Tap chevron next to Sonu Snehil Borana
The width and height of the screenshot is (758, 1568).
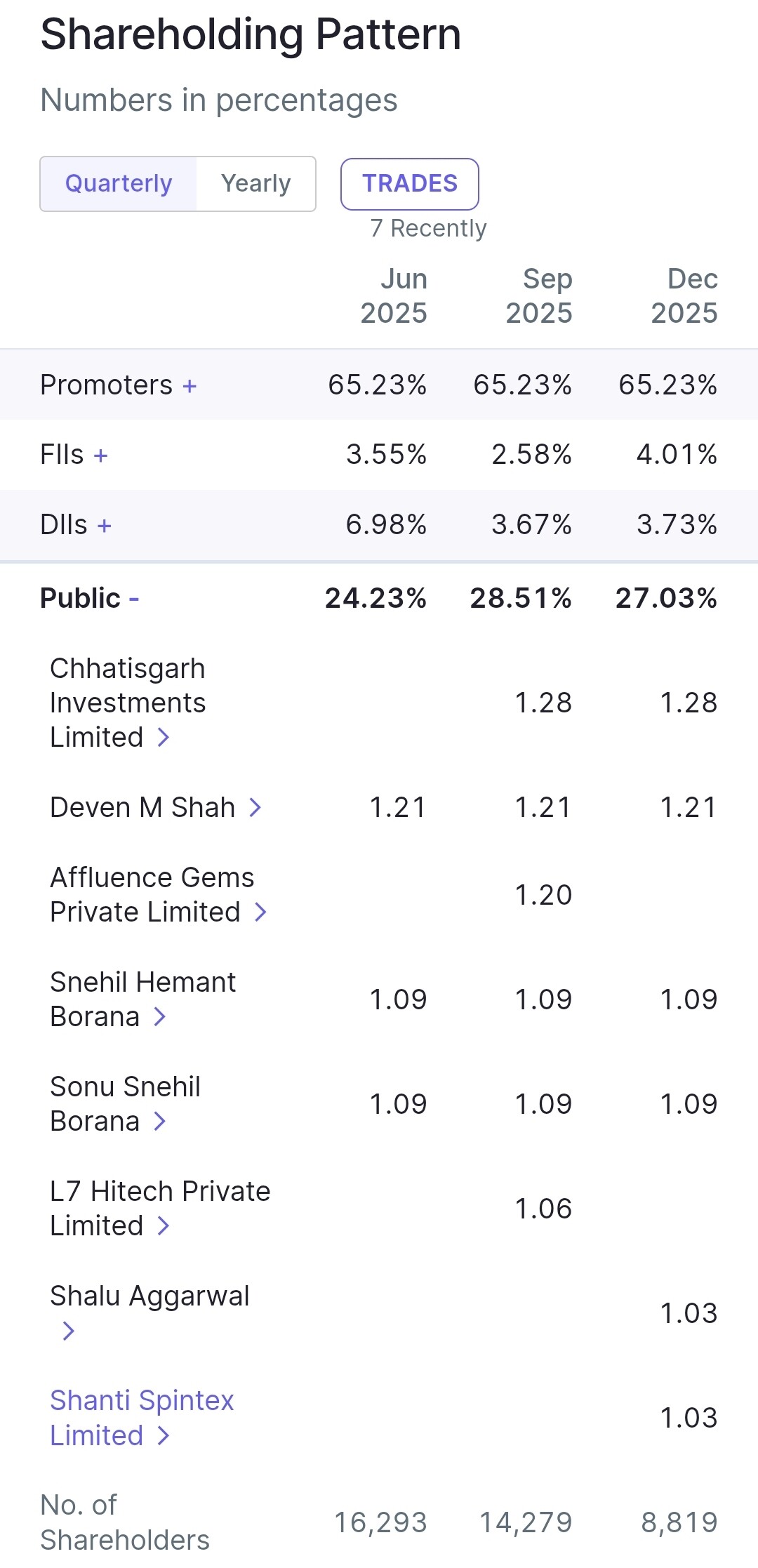pos(160,1121)
